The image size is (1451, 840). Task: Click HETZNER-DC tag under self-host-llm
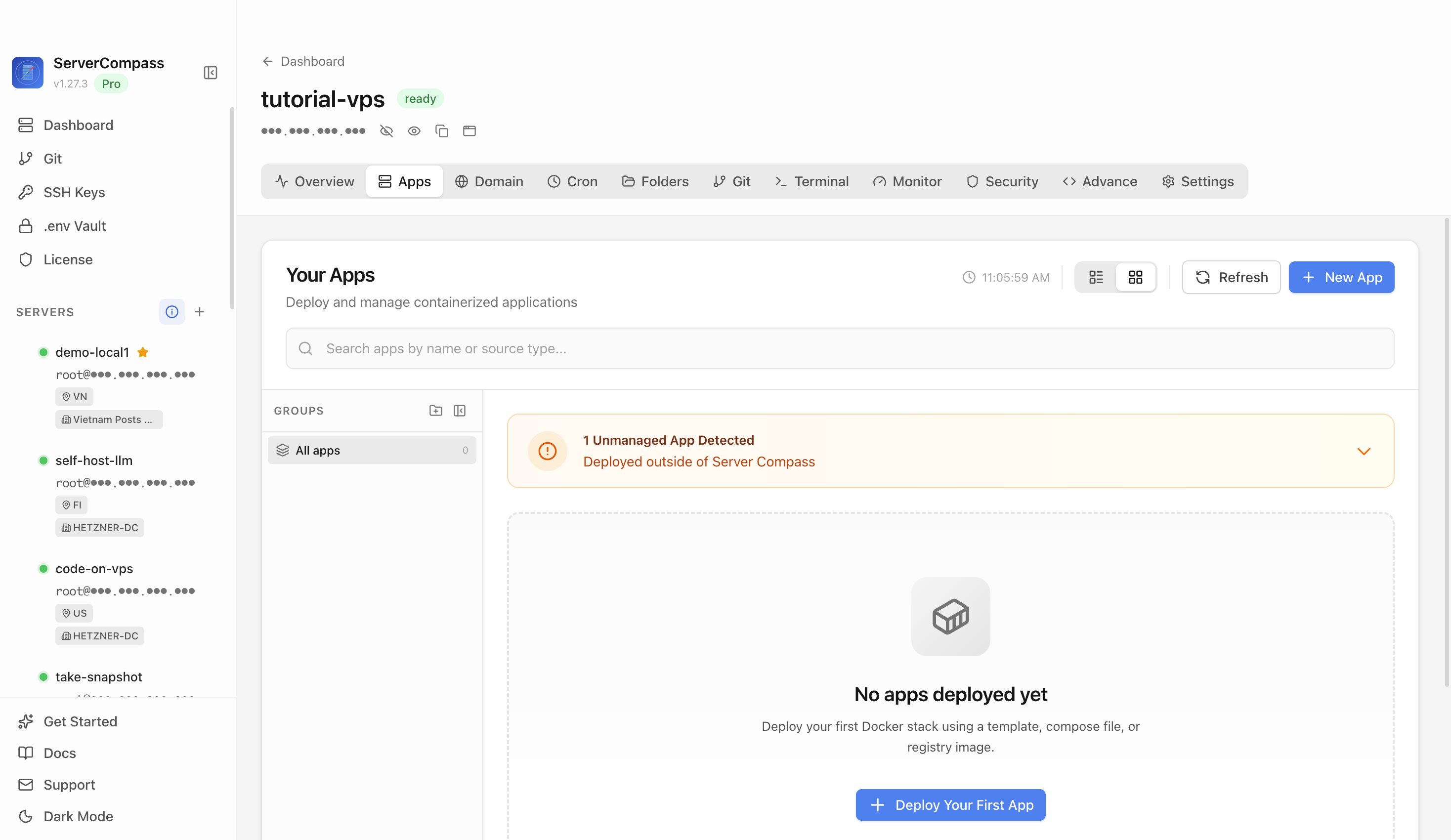coord(100,528)
